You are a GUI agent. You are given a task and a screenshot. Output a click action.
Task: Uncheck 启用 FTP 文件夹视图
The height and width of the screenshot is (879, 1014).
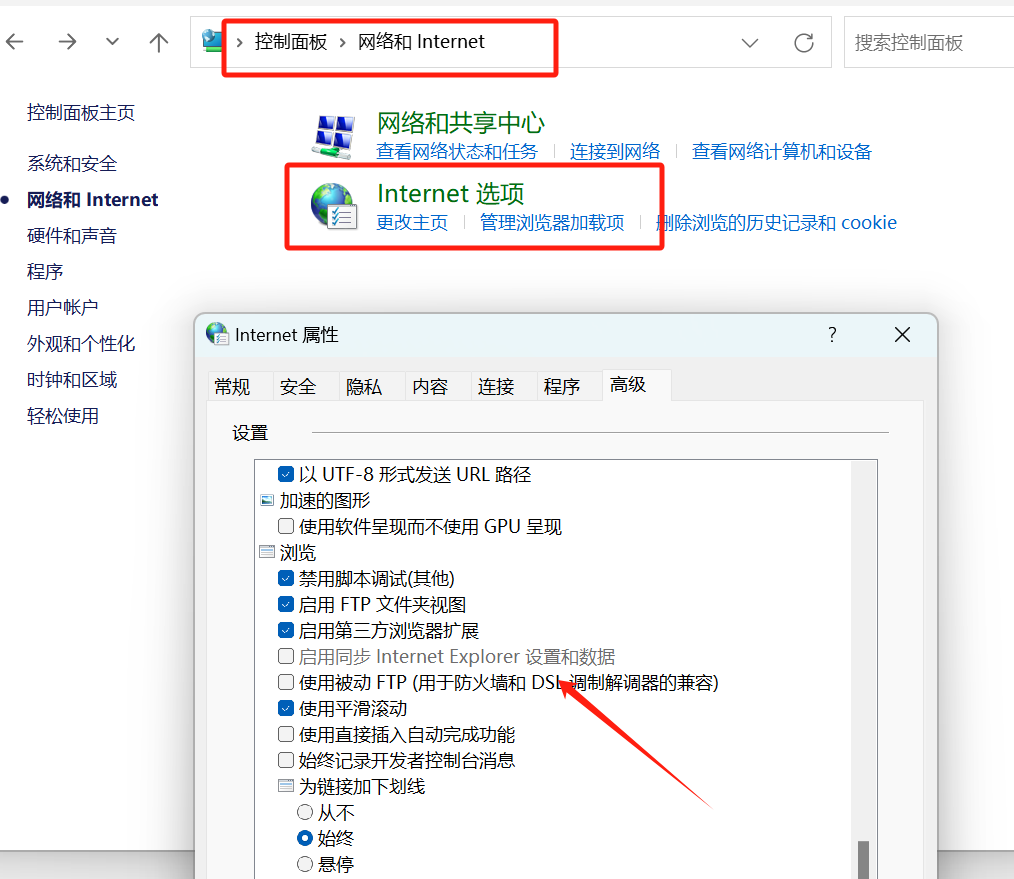click(286, 604)
